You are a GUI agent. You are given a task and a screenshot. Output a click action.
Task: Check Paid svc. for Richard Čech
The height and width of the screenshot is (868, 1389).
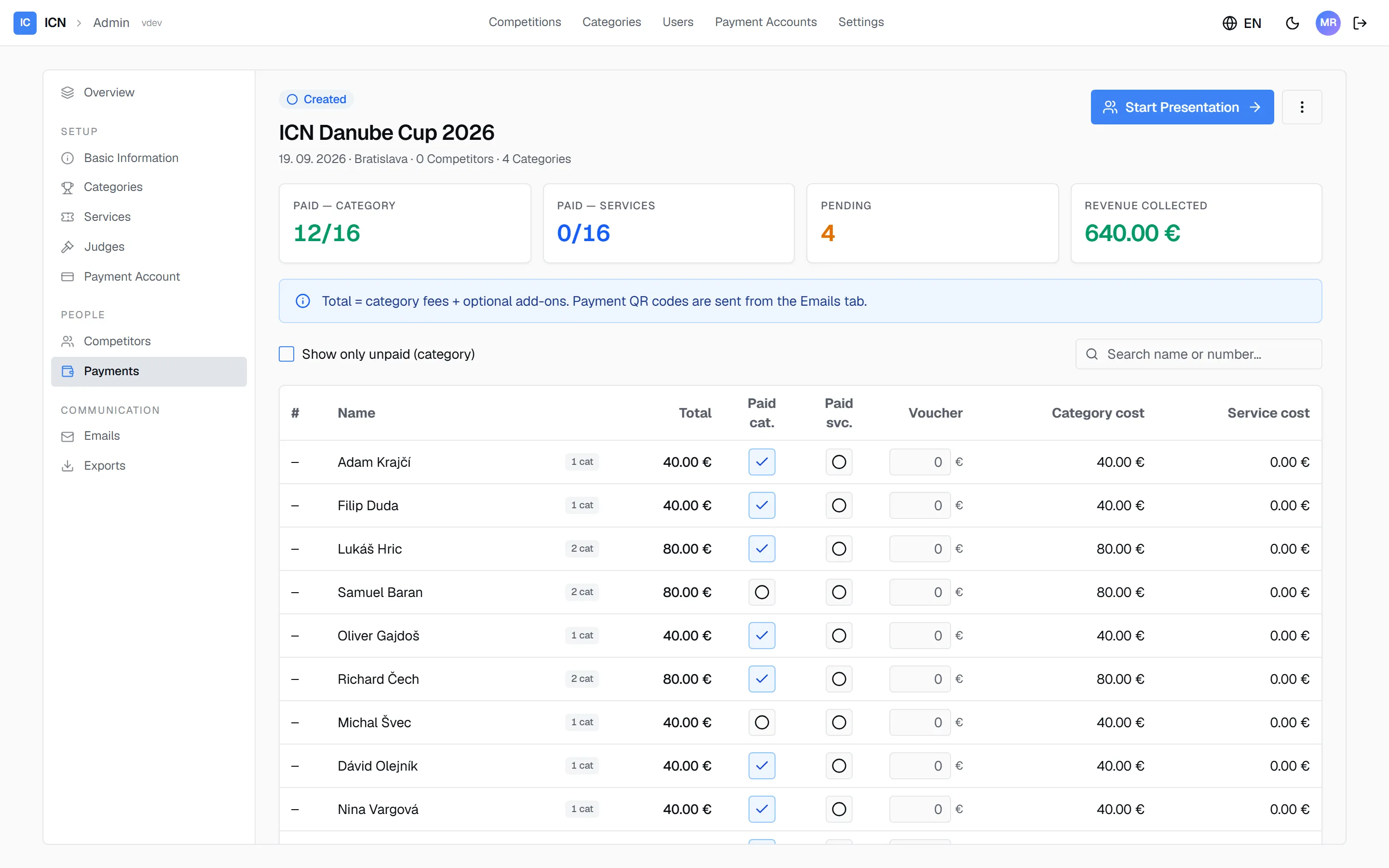pyautogui.click(x=839, y=679)
